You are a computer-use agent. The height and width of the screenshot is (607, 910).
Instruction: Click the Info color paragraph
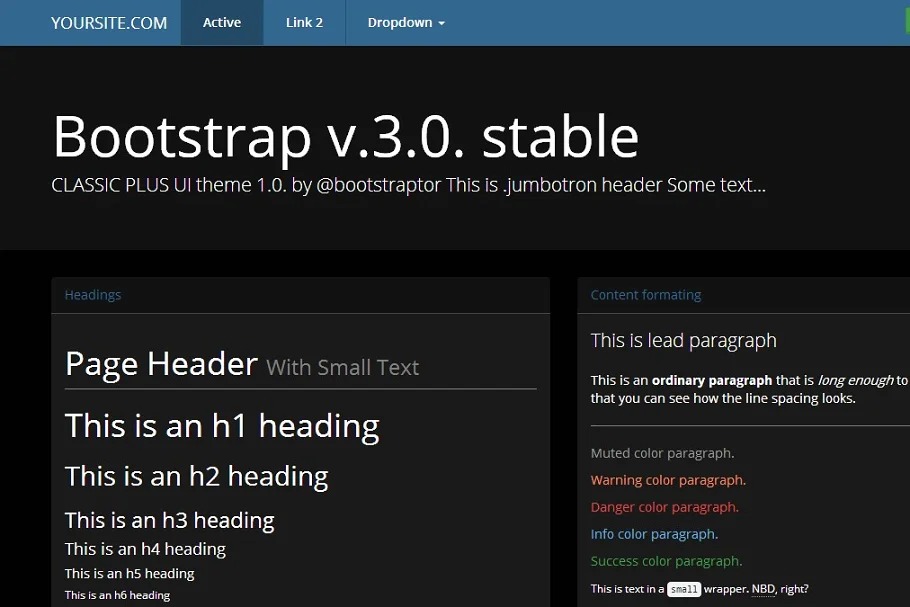click(x=654, y=534)
